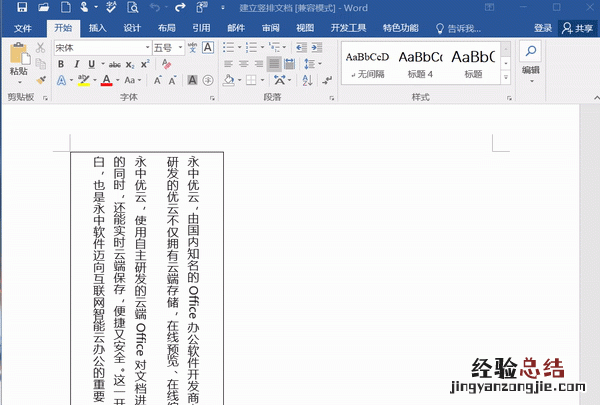Open the borders dropdown arrow
600x405 pixels.
click(x=262, y=80)
